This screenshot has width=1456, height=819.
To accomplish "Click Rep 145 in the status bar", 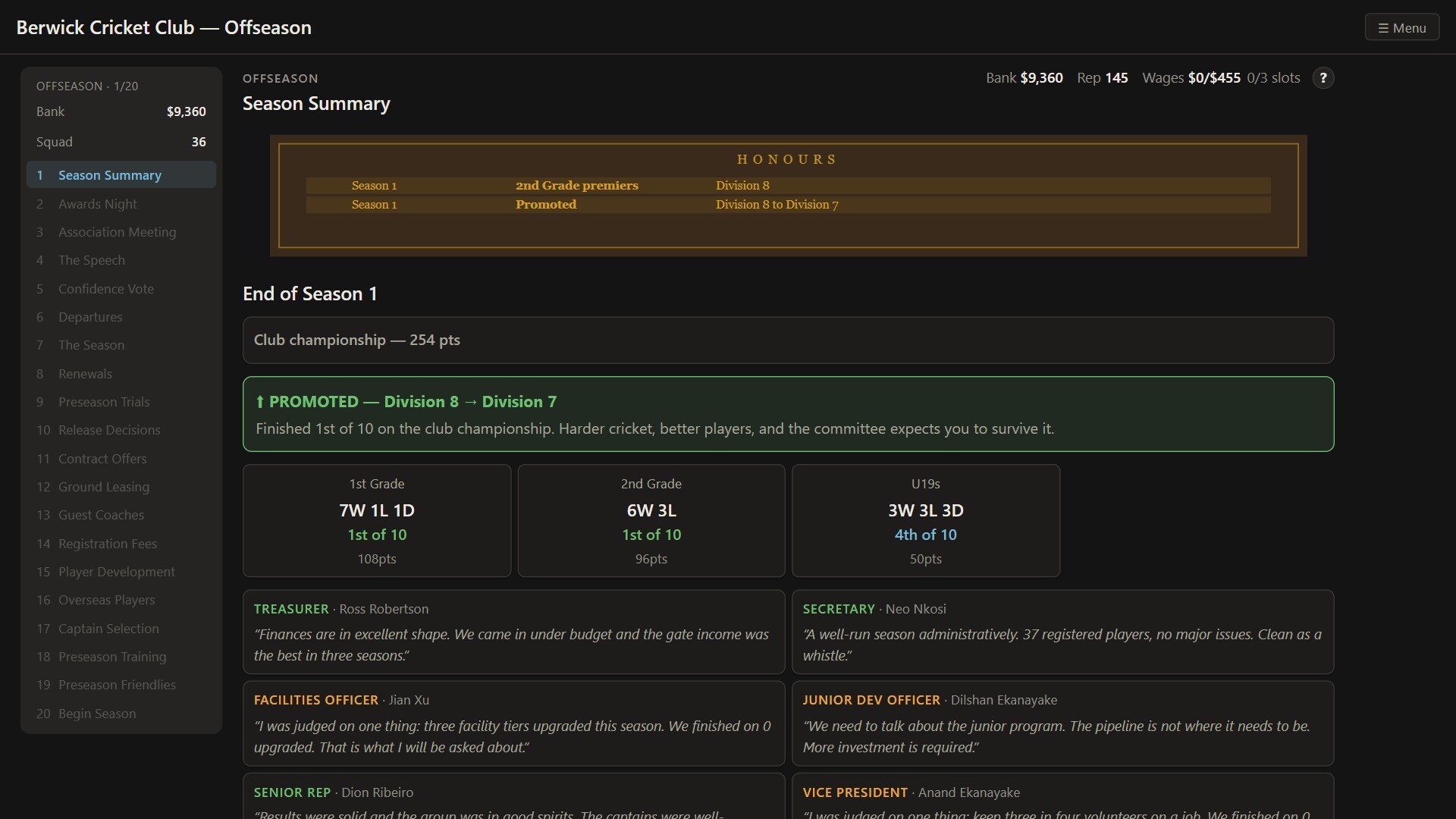I will [1103, 78].
